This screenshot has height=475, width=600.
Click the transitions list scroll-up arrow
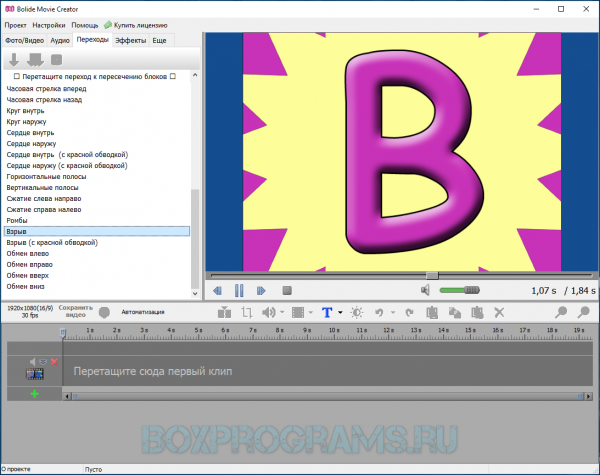(195, 75)
